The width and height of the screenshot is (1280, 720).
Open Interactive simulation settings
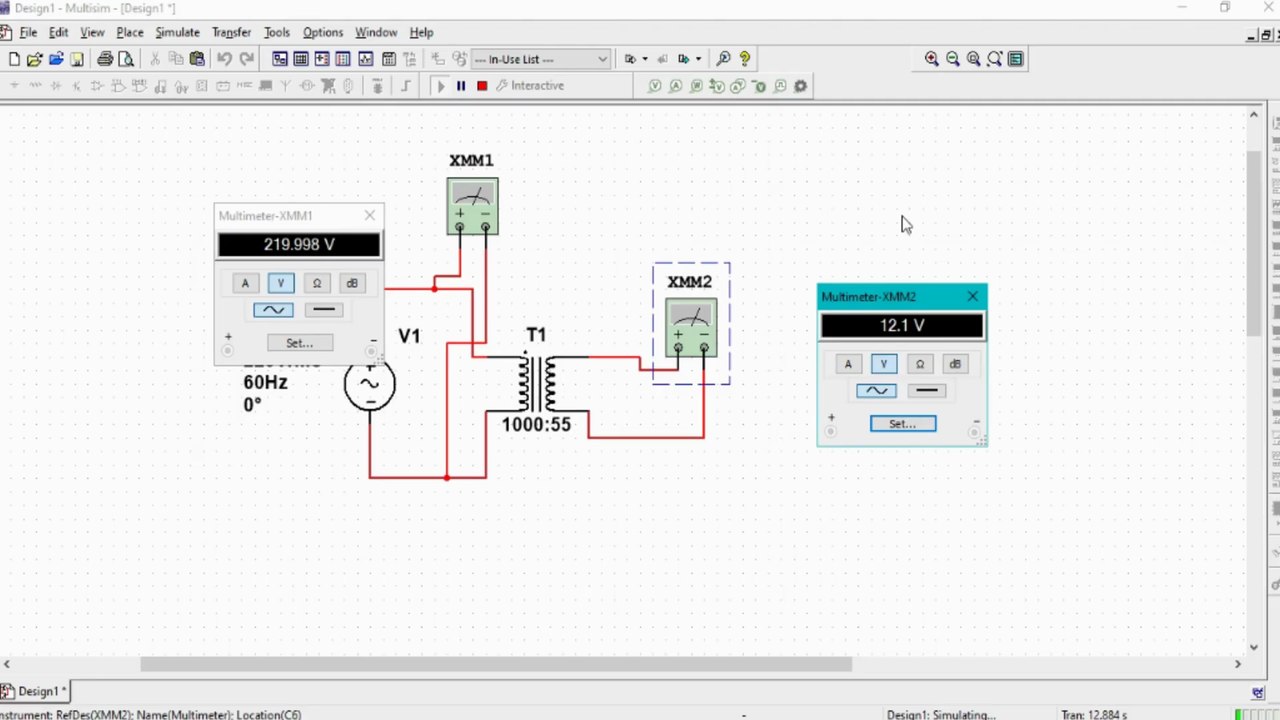[530, 86]
